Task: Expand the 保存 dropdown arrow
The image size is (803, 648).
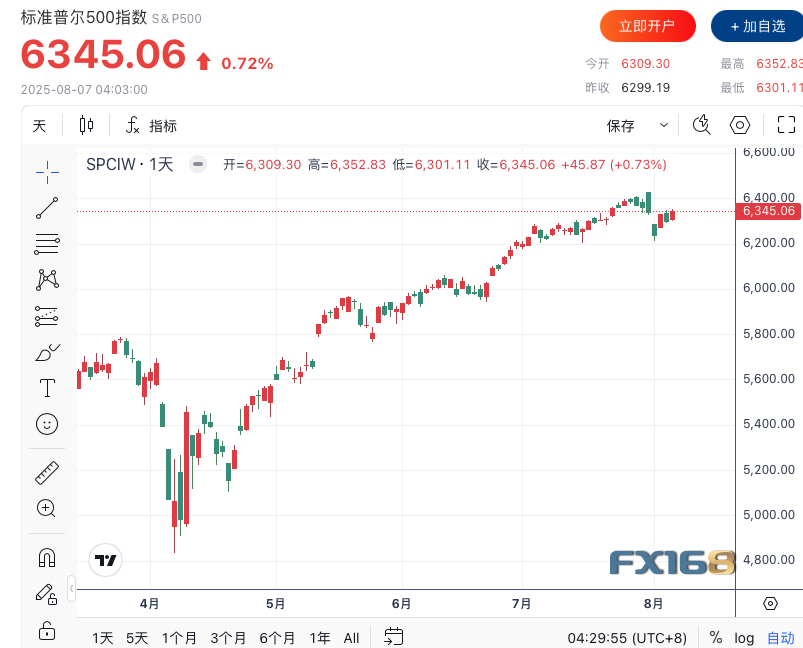Action: 663,125
